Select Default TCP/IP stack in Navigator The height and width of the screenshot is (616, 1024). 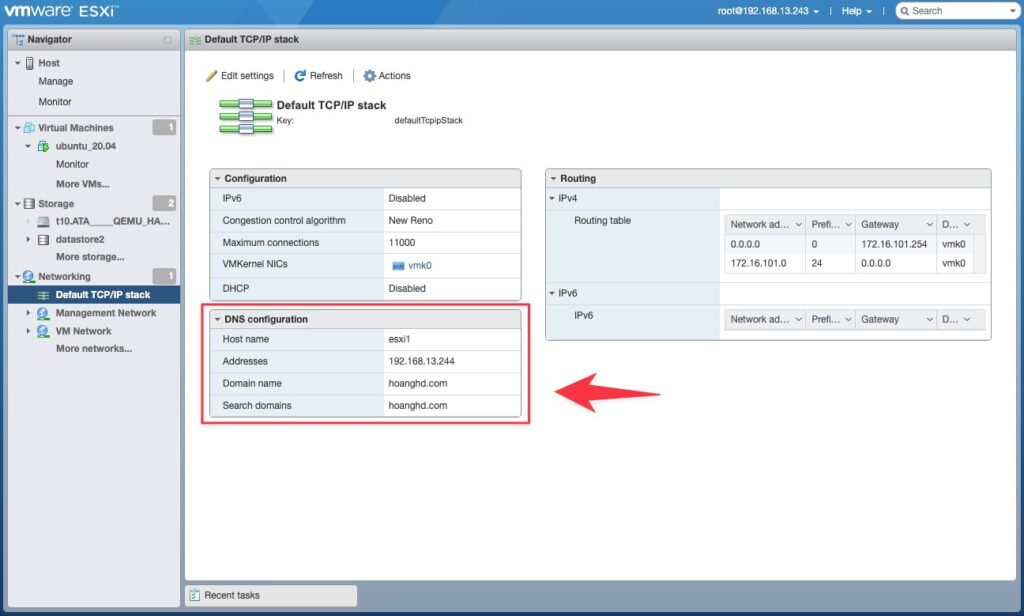point(94,295)
